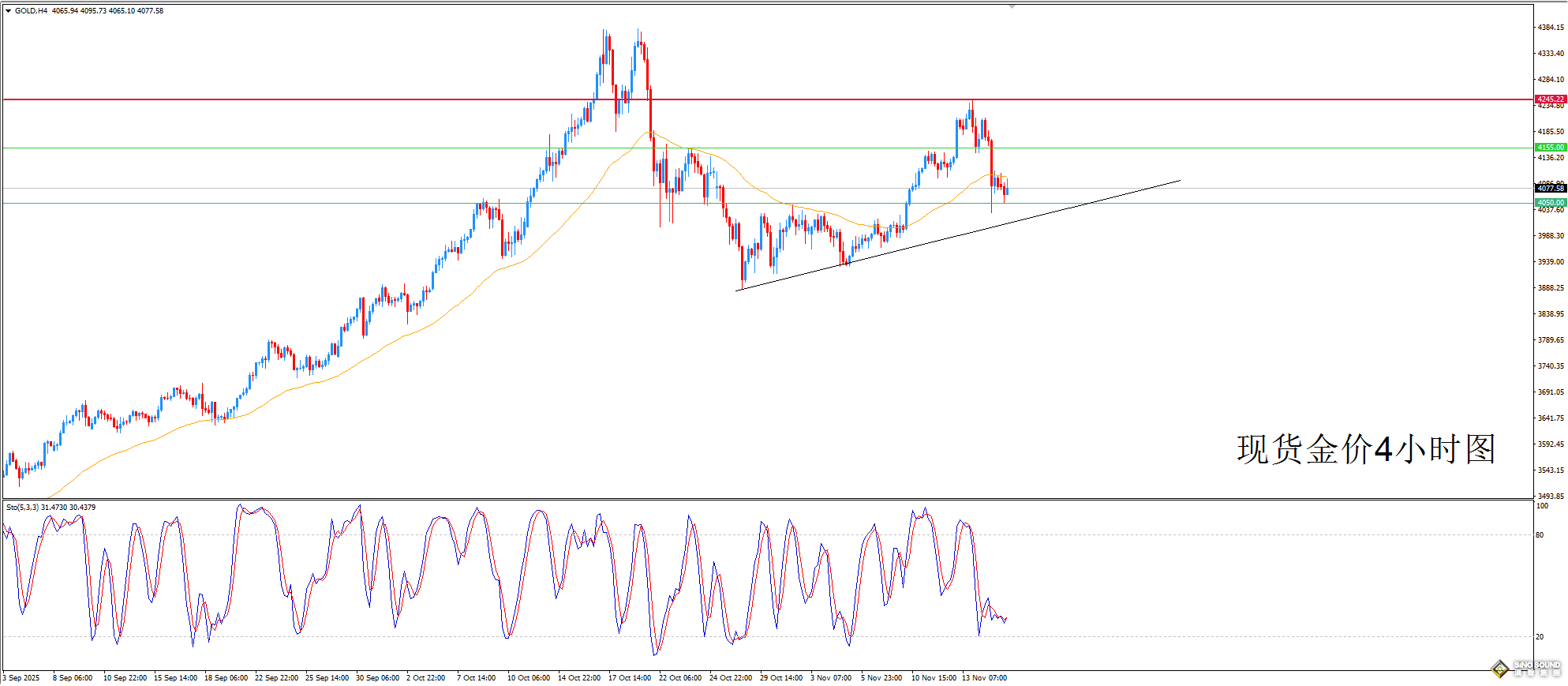
Task: Click the GOLD,H4 chart title text
Action: pyautogui.click(x=31, y=11)
